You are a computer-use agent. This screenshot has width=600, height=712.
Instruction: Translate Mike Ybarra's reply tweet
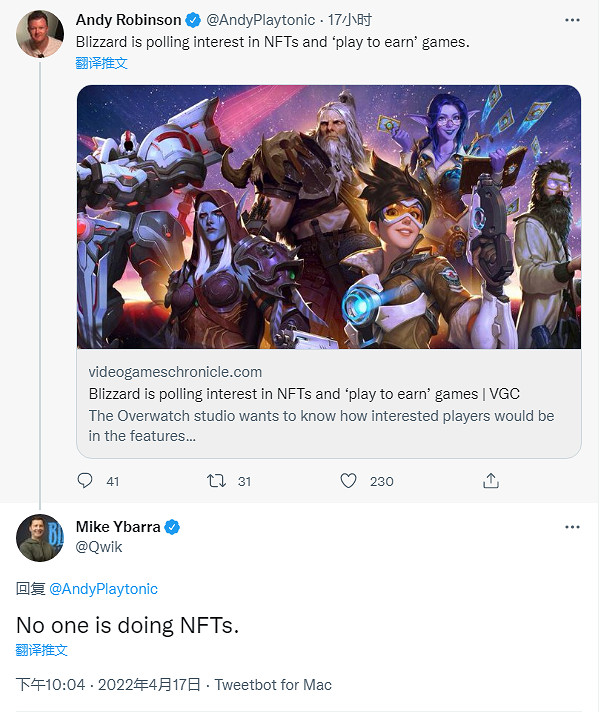tap(42, 650)
